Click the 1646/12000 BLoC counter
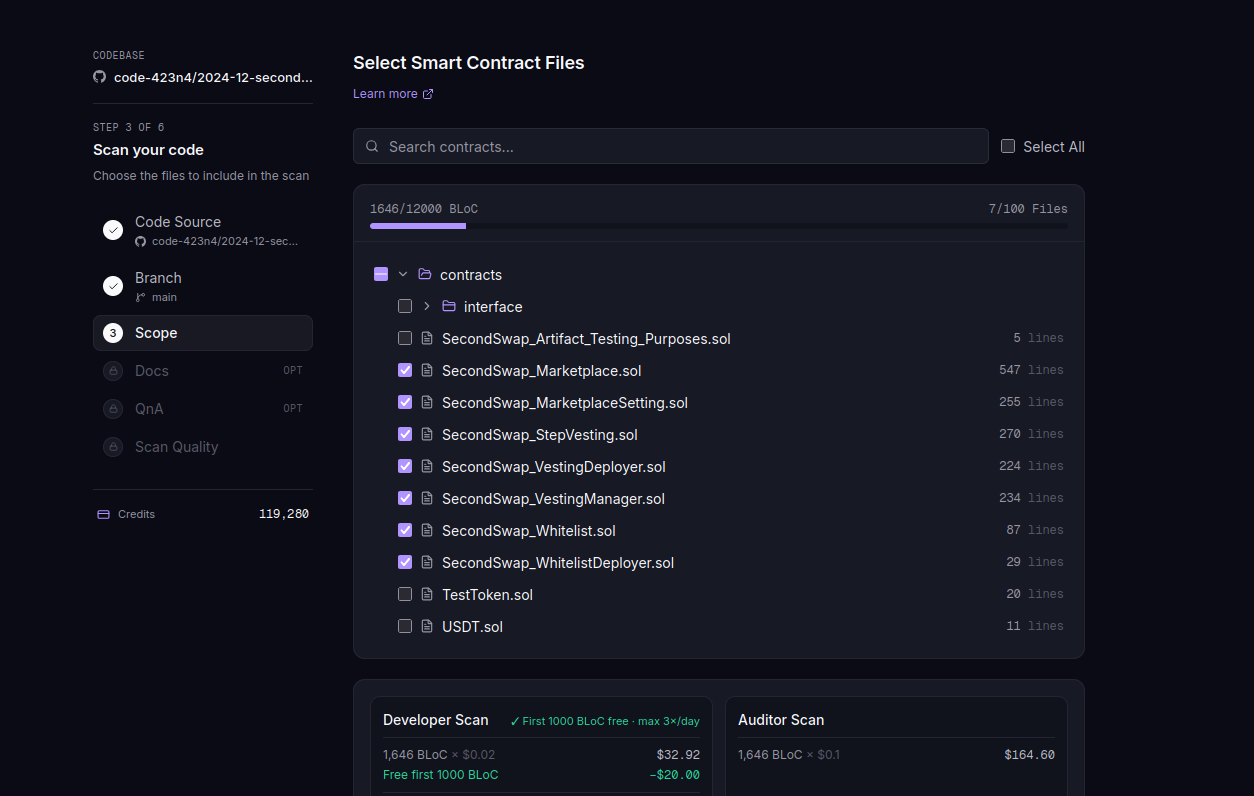Viewport: 1254px width, 796px height. click(424, 209)
